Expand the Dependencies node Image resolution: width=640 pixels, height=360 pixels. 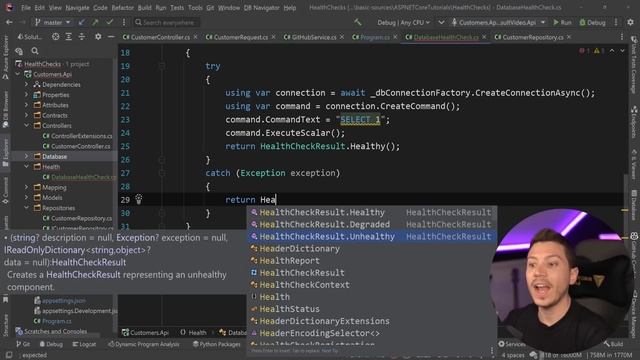click(27, 84)
